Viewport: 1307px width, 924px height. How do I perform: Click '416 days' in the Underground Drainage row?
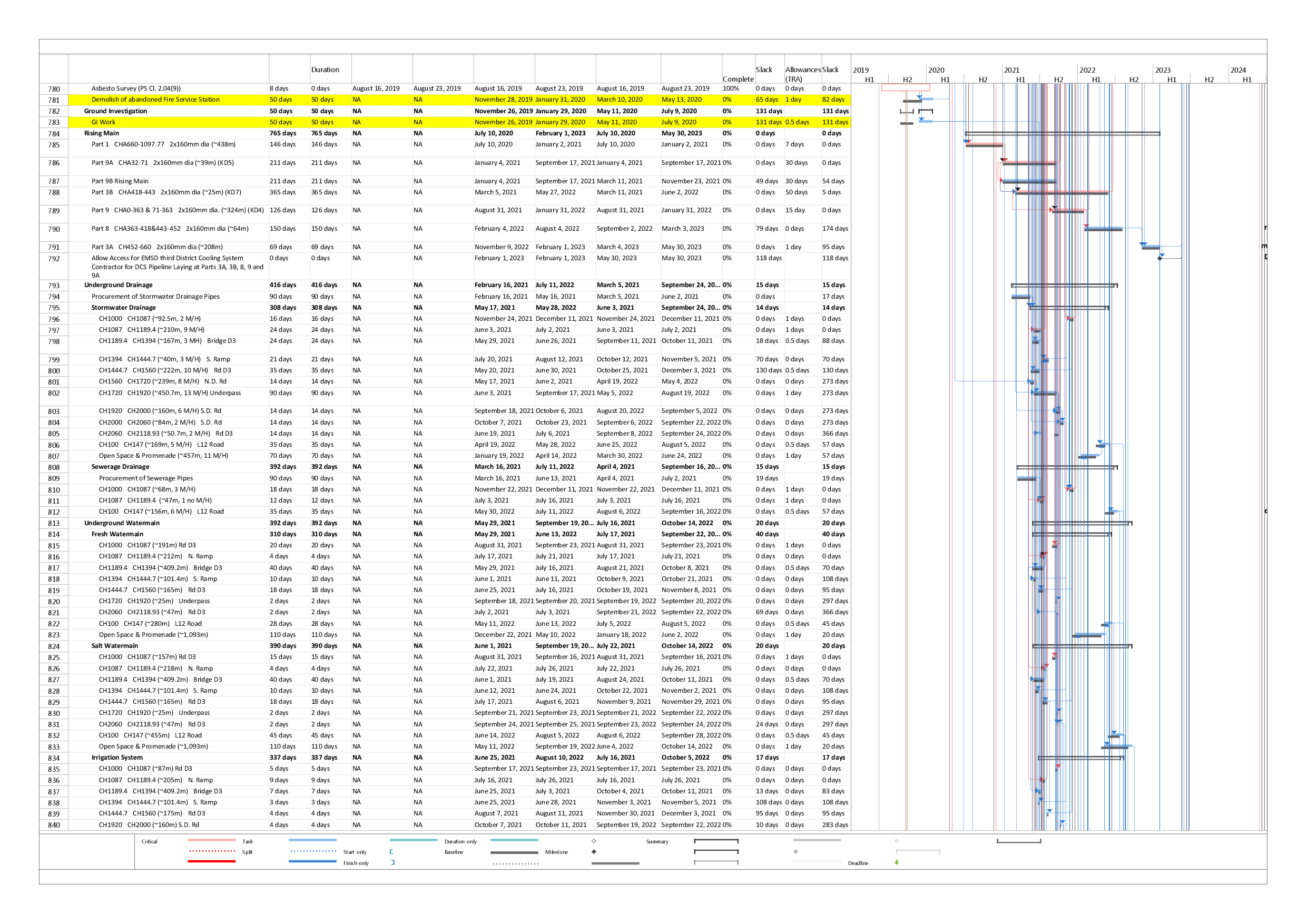coord(283,285)
